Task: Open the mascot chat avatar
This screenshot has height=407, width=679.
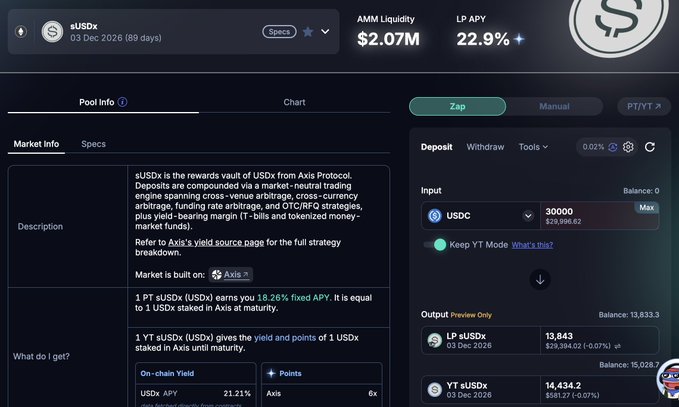Action: 669,380
